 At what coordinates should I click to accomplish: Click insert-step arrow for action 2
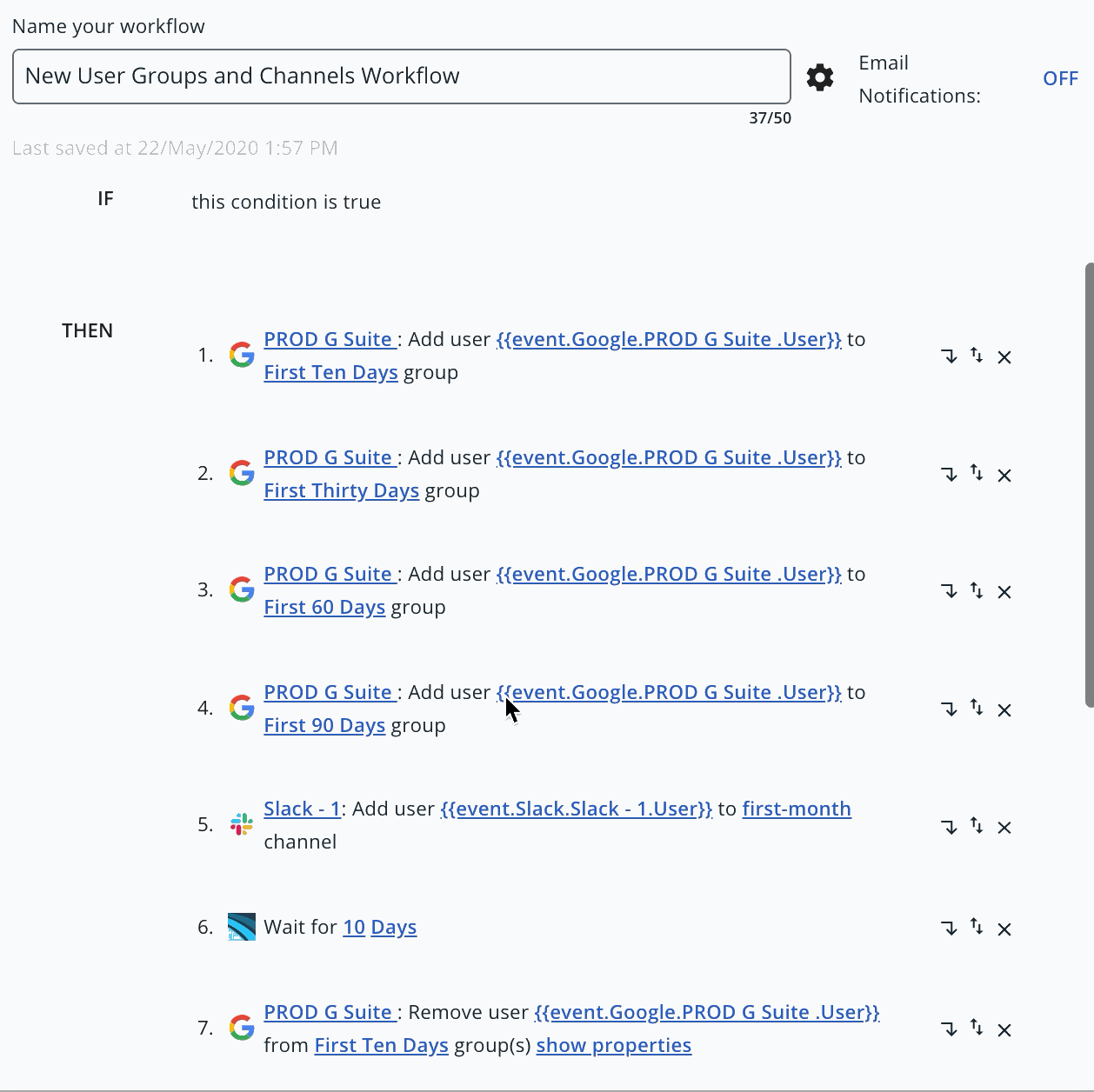949,475
